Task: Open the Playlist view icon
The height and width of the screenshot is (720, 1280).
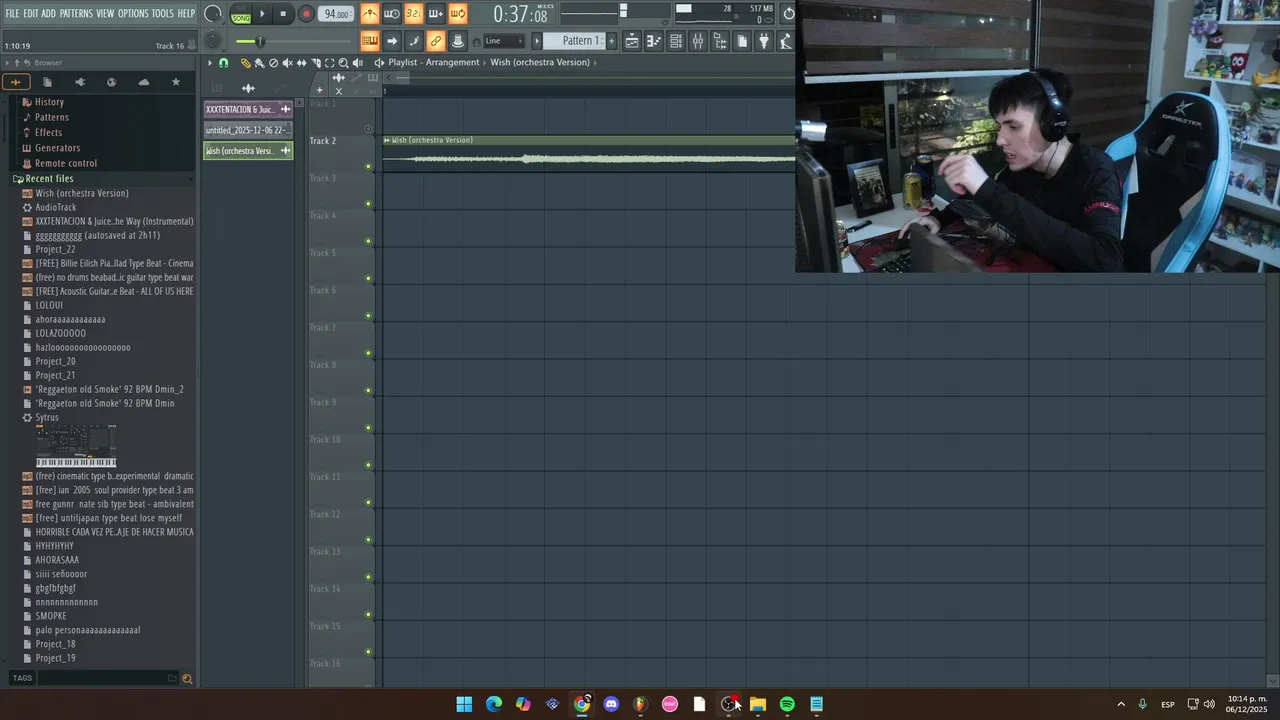Action: [632, 41]
